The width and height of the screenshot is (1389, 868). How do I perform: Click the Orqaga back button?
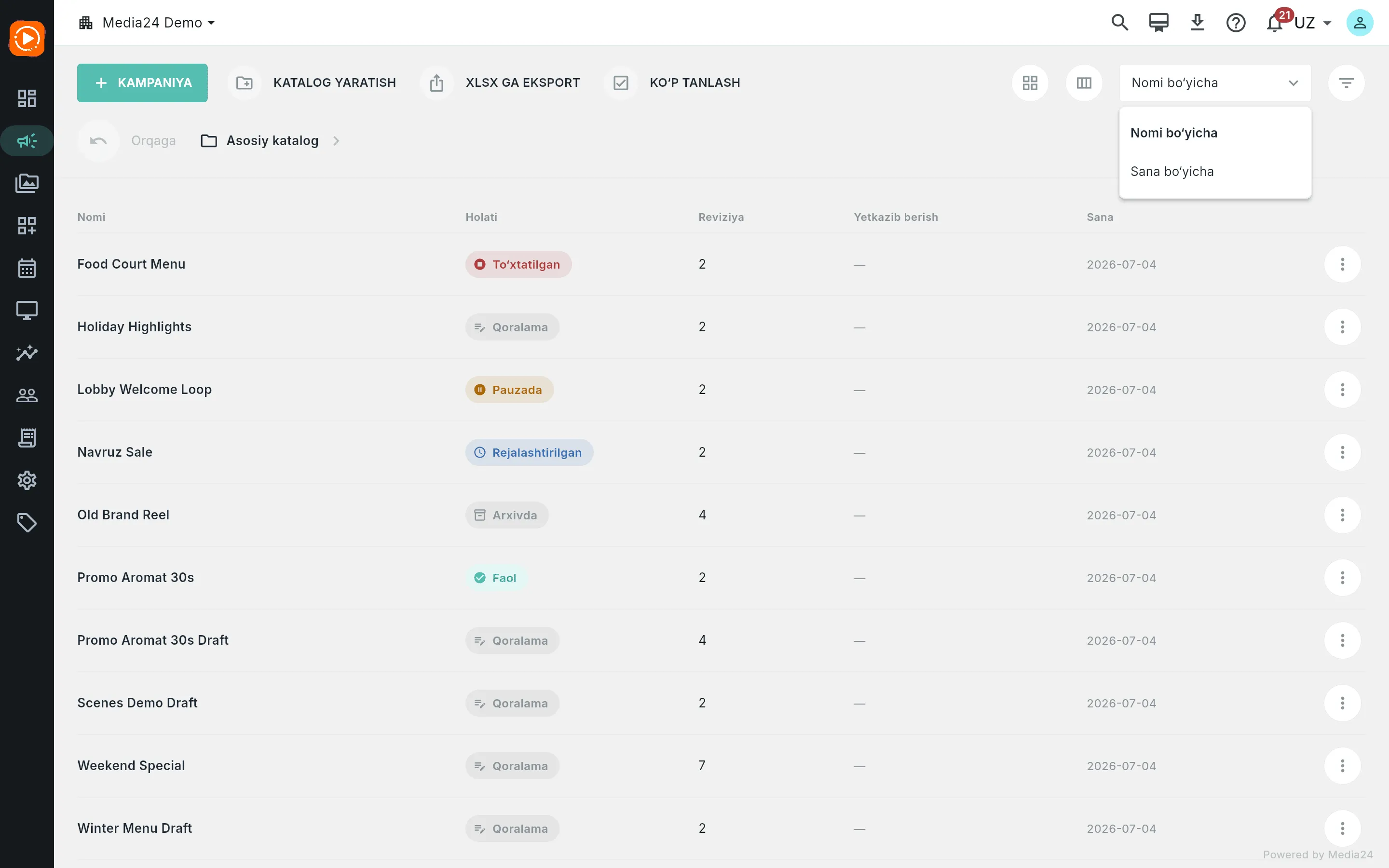click(127, 141)
